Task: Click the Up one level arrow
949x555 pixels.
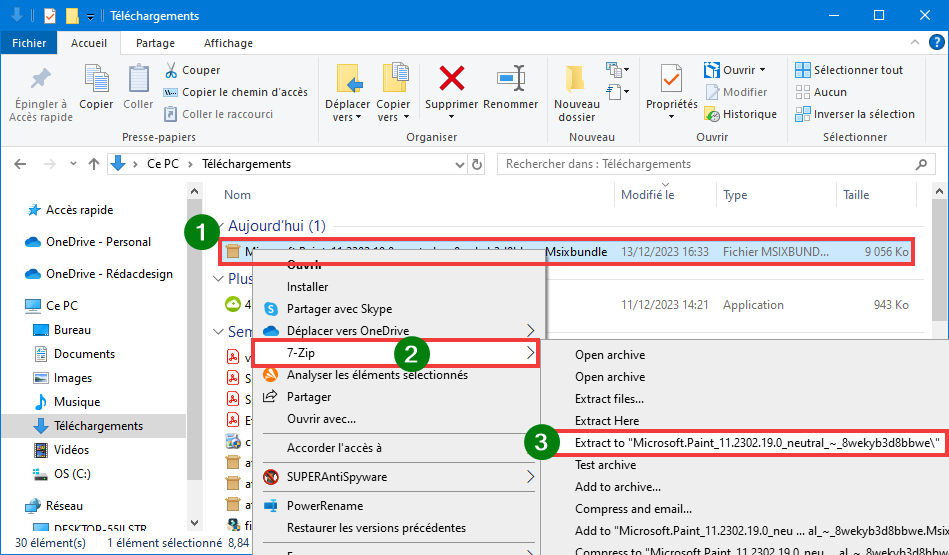Action: pyautogui.click(x=94, y=164)
